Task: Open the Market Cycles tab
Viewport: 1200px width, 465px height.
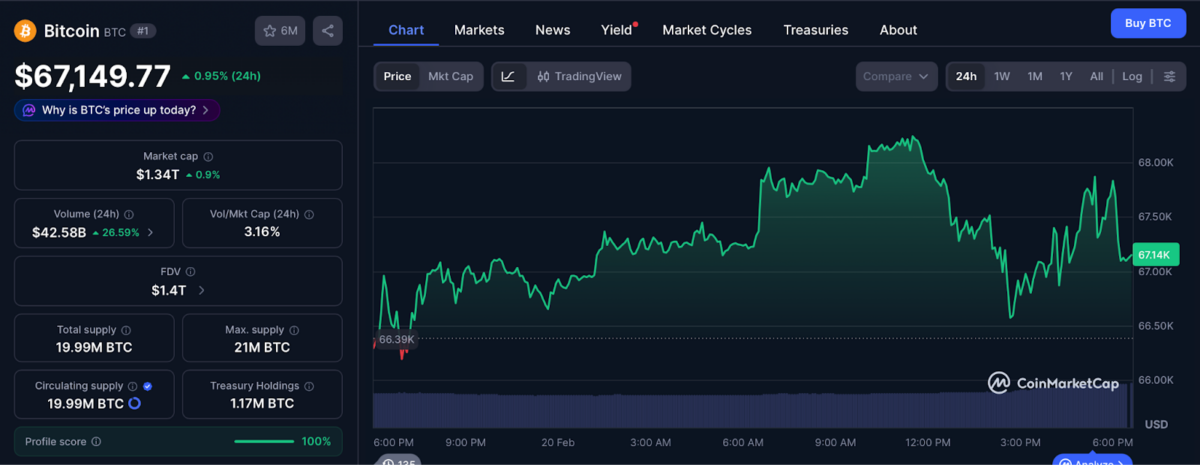Action: [x=707, y=30]
